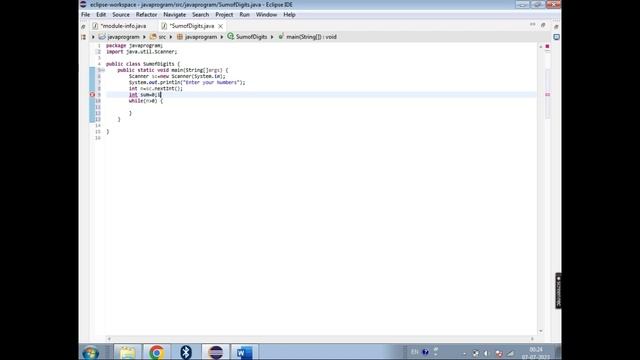Viewport: 640px width, 360px height.
Task: Click main(String[]) method in breadcrumb
Action: [311, 37]
